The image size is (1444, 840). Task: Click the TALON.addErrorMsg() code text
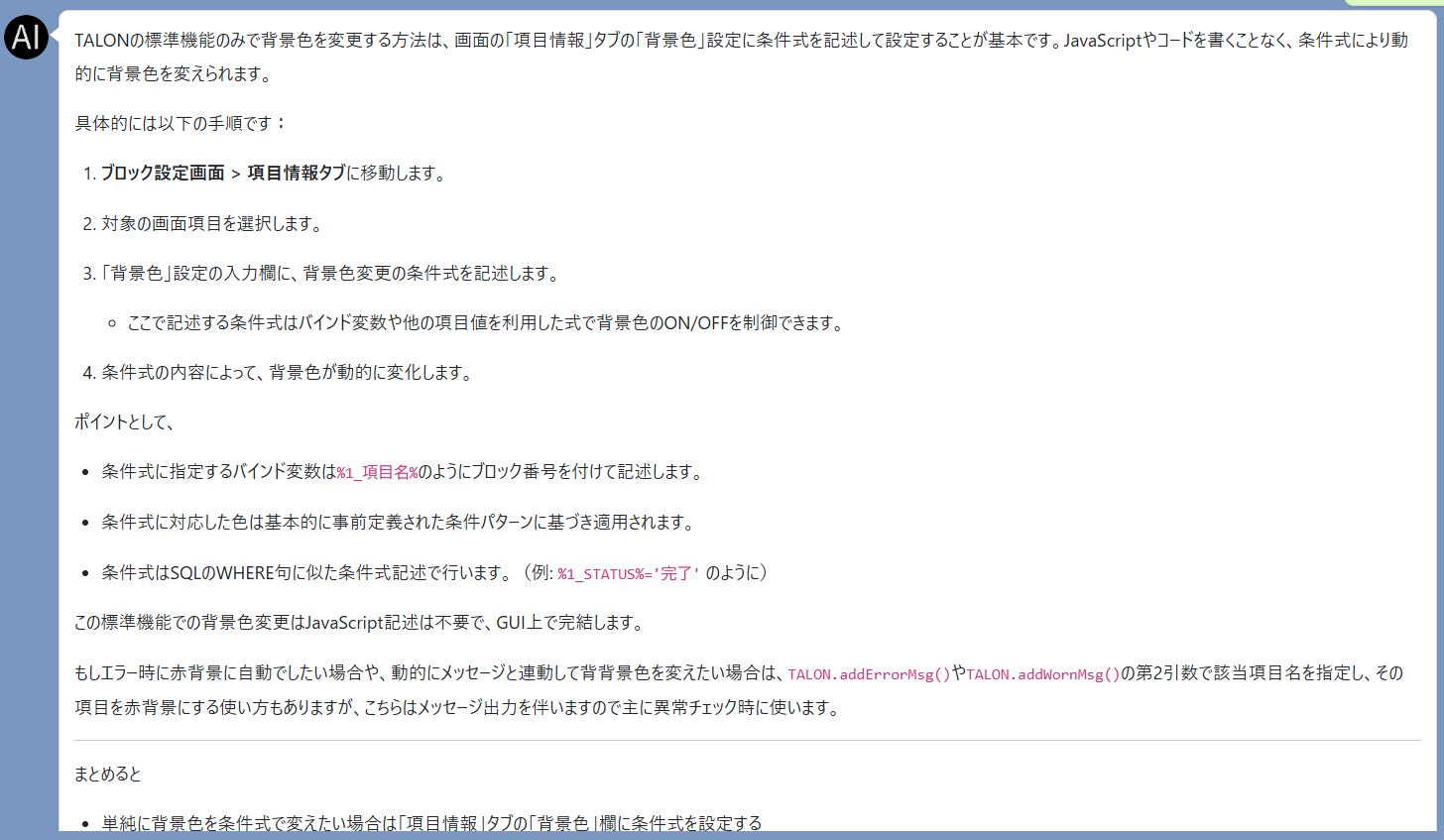click(869, 674)
